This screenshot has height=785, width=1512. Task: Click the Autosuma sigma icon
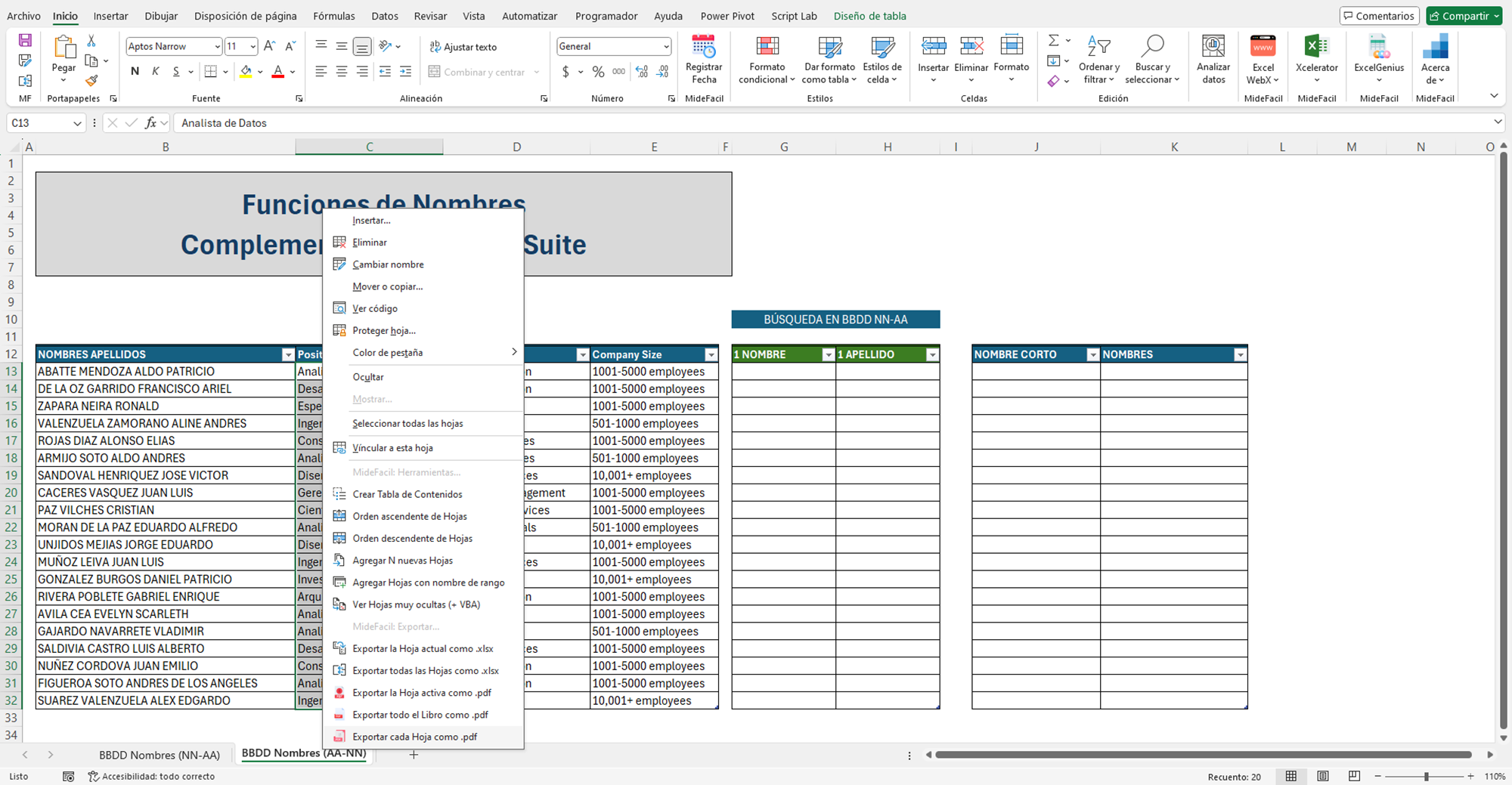pyautogui.click(x=1053, y=41)
